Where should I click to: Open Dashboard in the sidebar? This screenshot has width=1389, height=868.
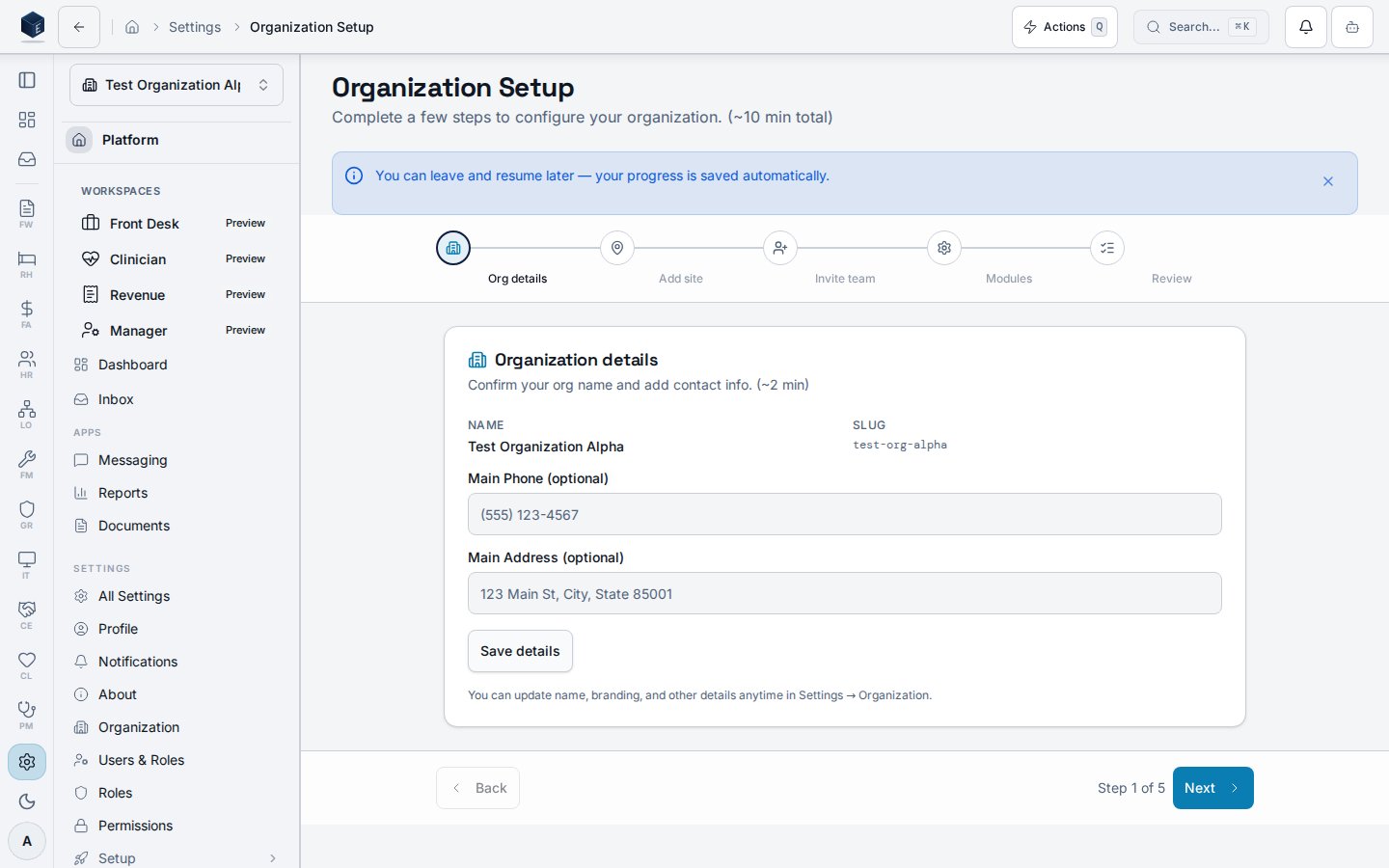click(x=177, y=365)
